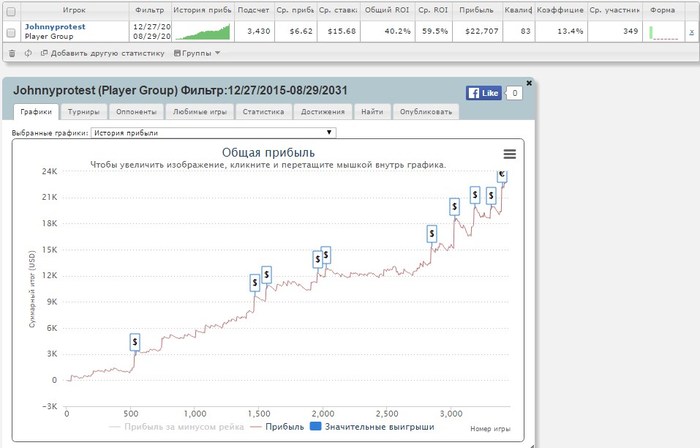Click the 83 cell

point(518,31)
